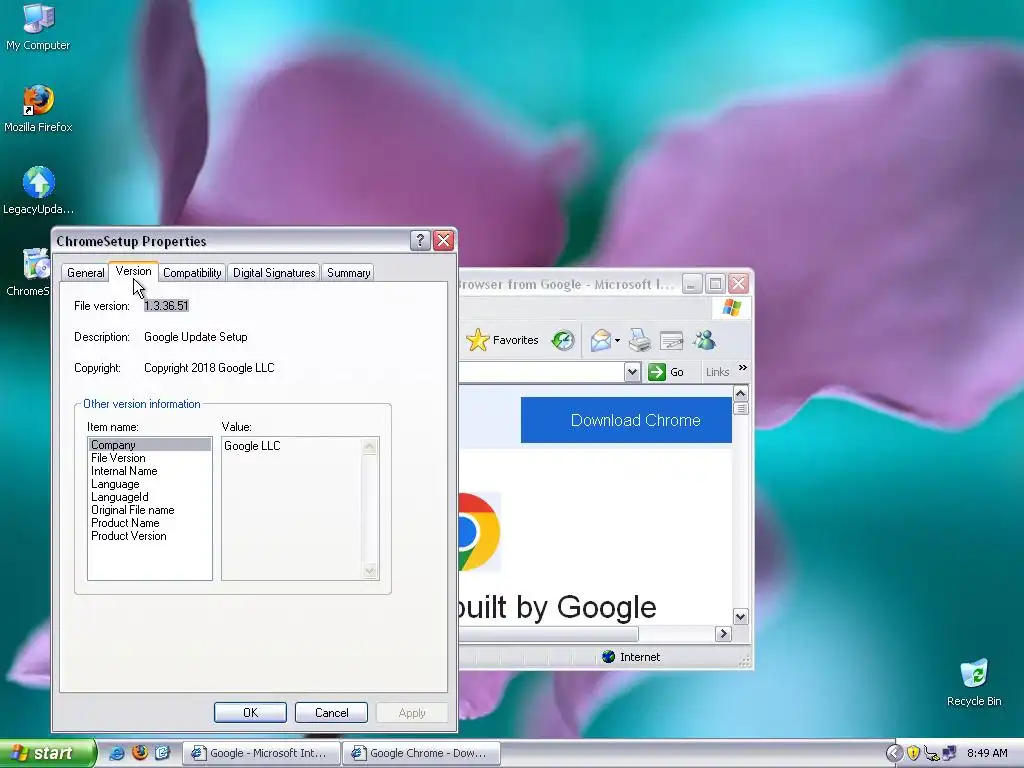
Task: Open the Recycle Bin
Action: pyautogui.click(x=974, y=682)
